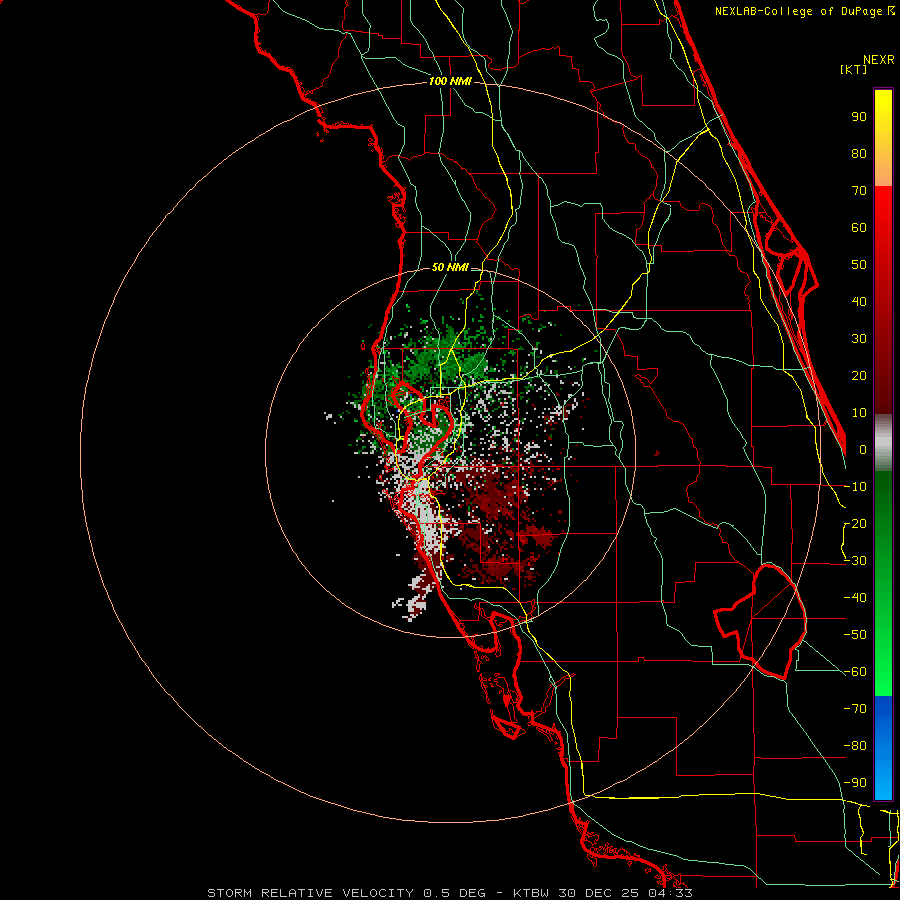The image size is (900, 900).
Task: Click the -90 scale value
Action: pos(855,783)
